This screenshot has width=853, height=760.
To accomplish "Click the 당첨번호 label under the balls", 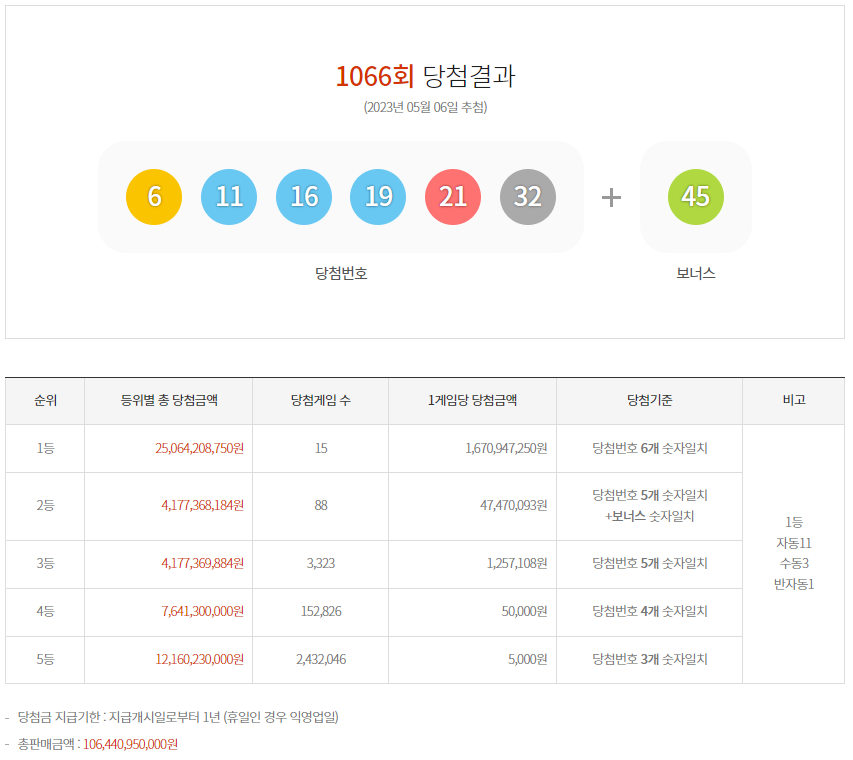I will coord(342,273).
